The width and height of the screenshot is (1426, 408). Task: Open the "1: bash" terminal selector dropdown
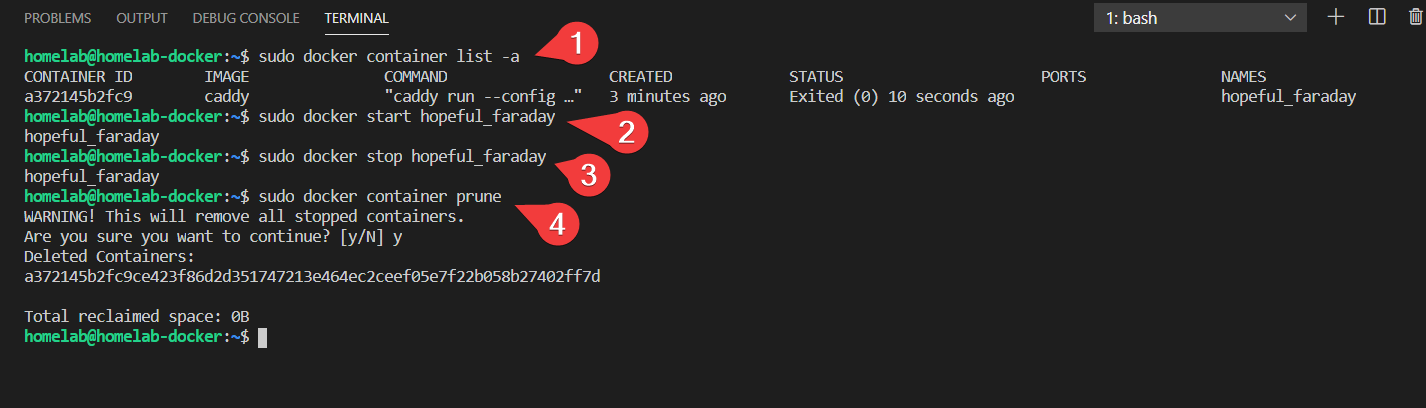[x=1200, y=17]
